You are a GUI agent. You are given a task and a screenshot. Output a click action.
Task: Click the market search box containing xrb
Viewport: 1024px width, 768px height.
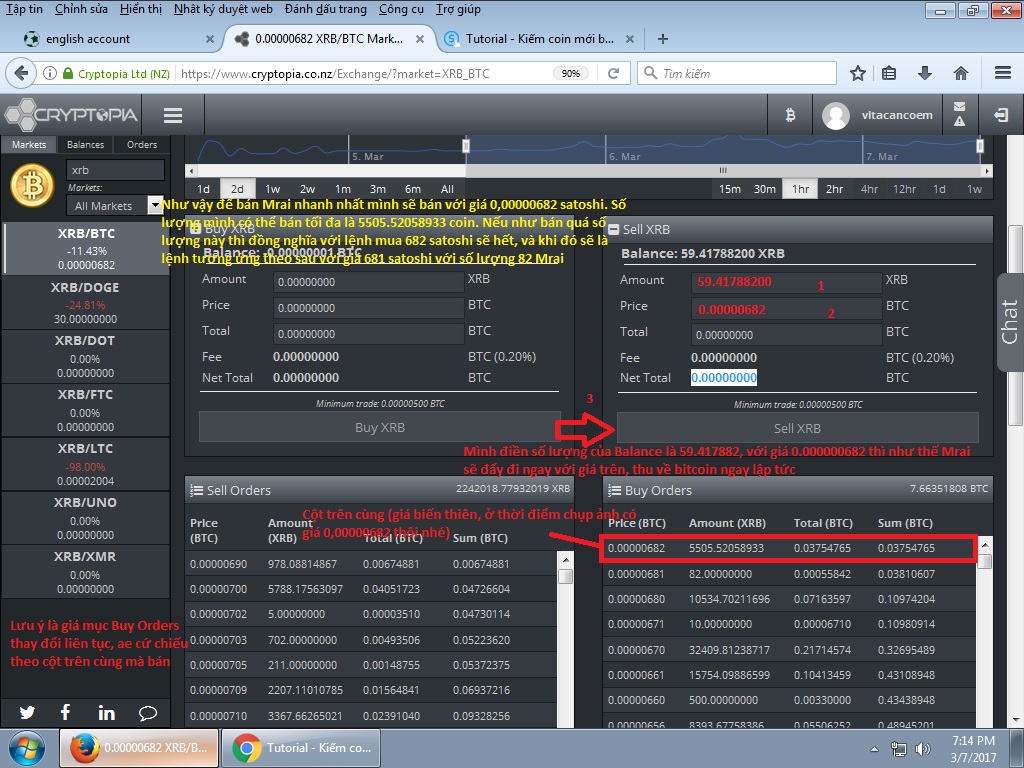coord(115,170)
